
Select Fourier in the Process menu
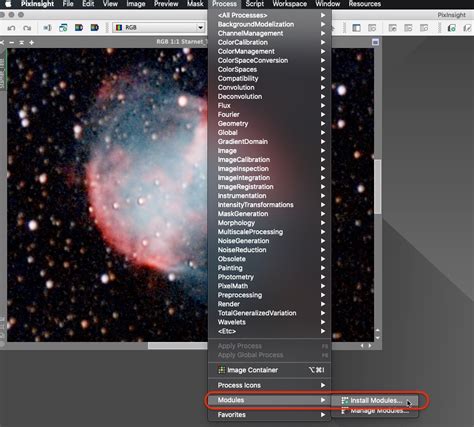[269, 115]
